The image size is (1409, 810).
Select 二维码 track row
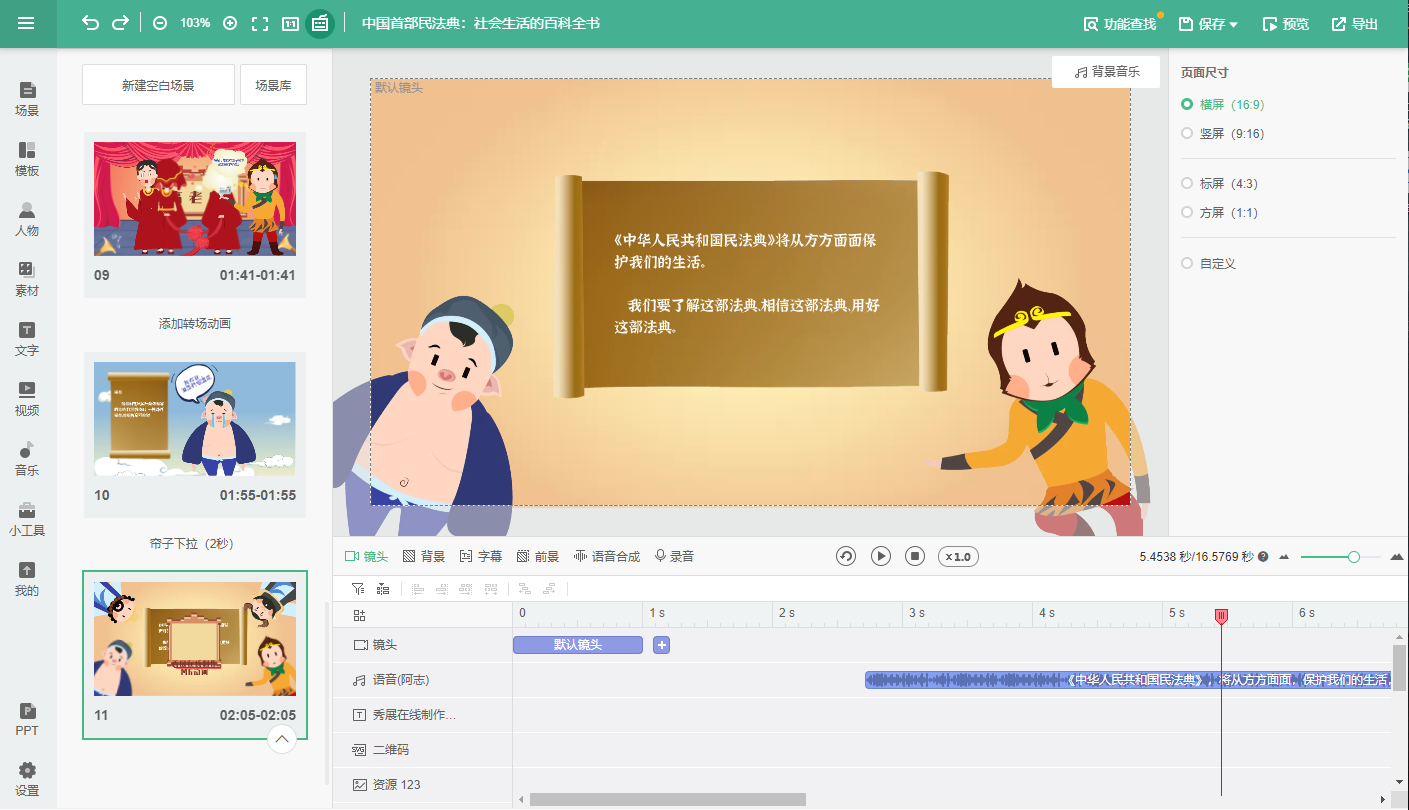click(x=422, y=750)
